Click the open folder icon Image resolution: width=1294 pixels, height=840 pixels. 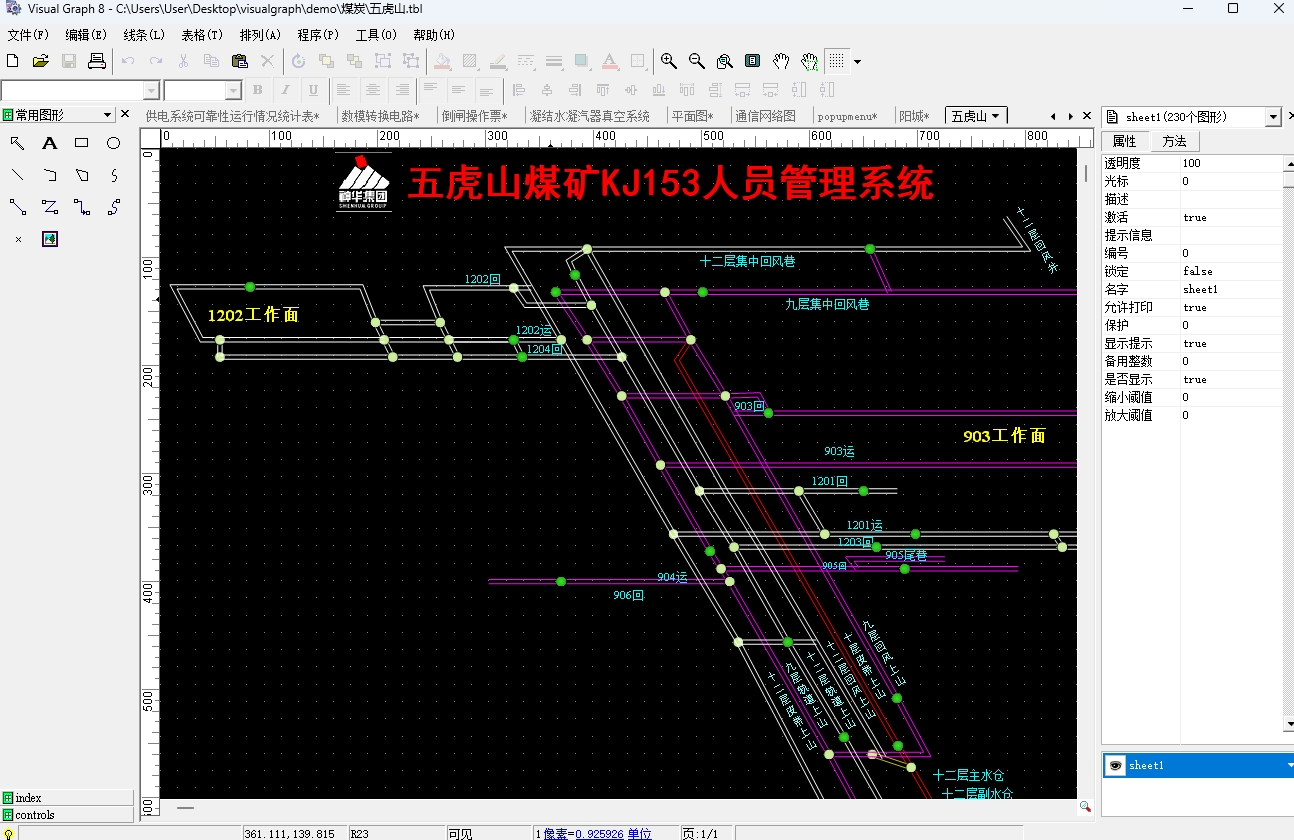coord(41,61)
